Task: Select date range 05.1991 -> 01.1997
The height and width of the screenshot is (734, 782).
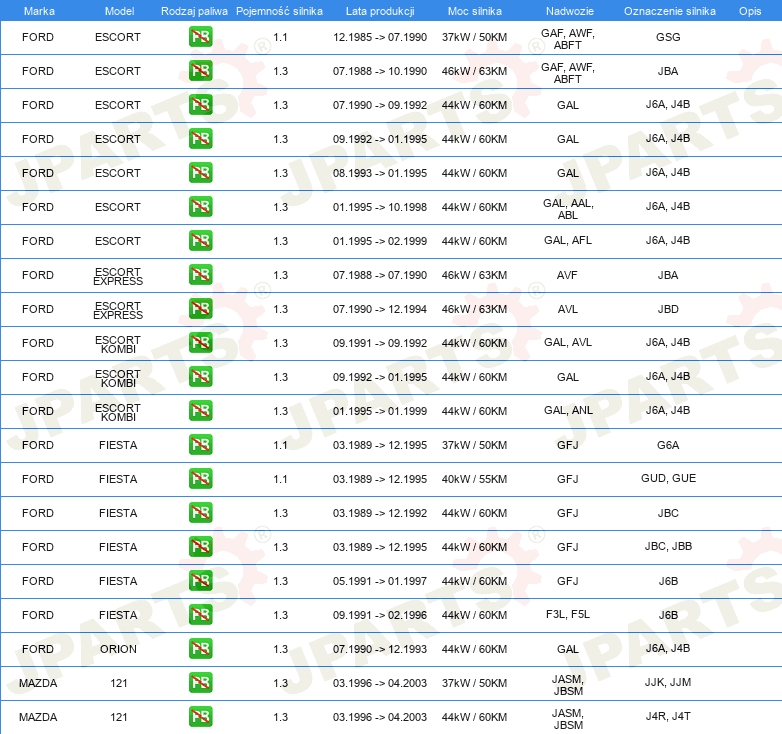Action: pyautogui.click(x=380, y=581)
